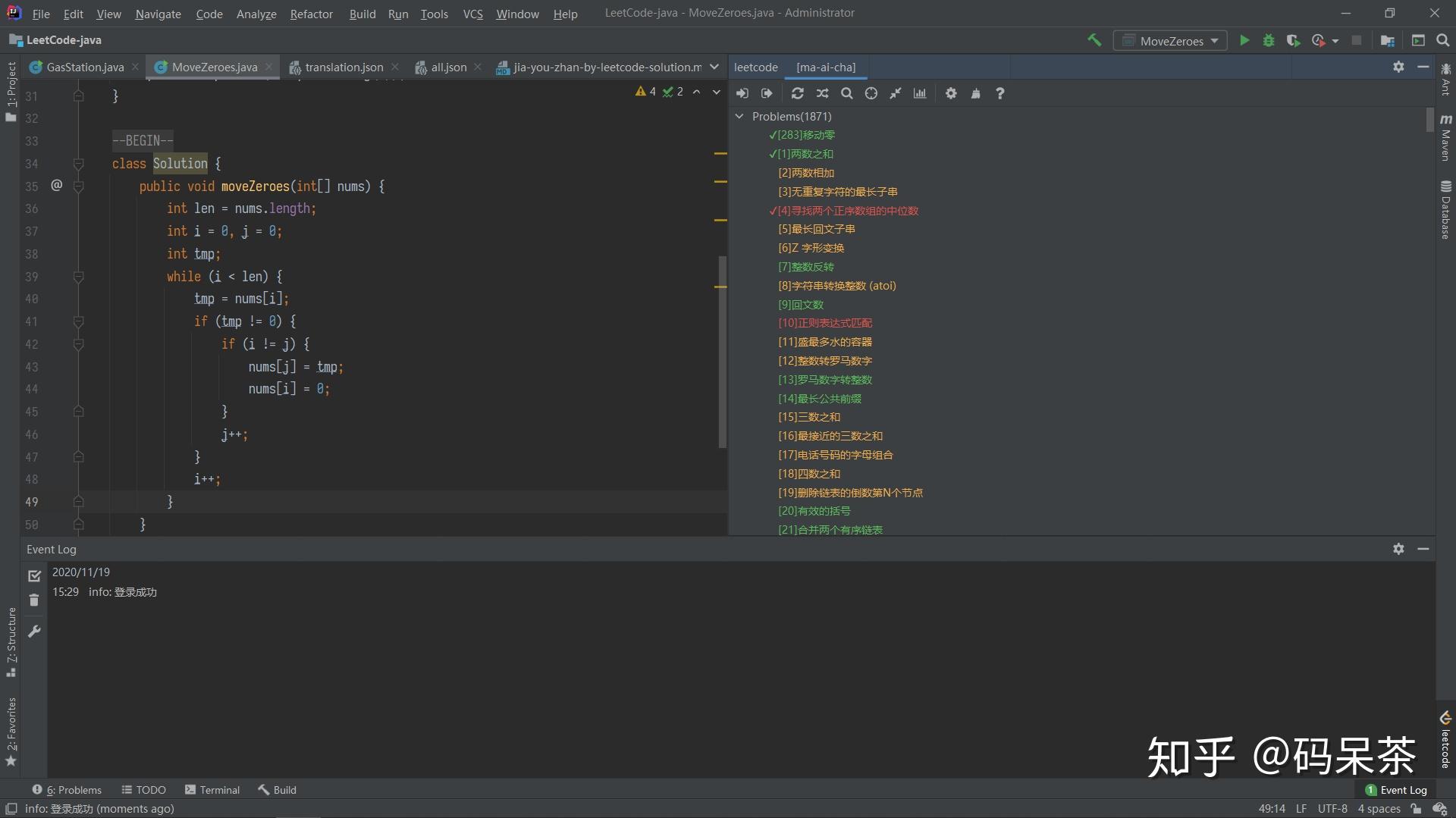
Task: Change line separator via LF status indicator
Action: click(1301, 809)
